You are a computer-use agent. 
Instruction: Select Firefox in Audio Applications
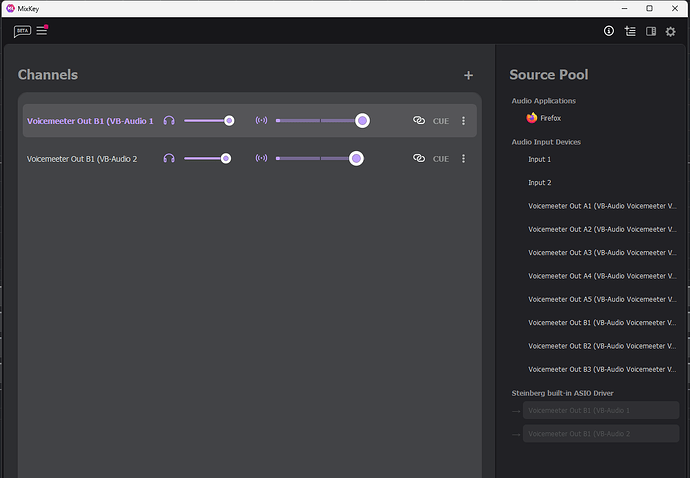pos(549,118)
